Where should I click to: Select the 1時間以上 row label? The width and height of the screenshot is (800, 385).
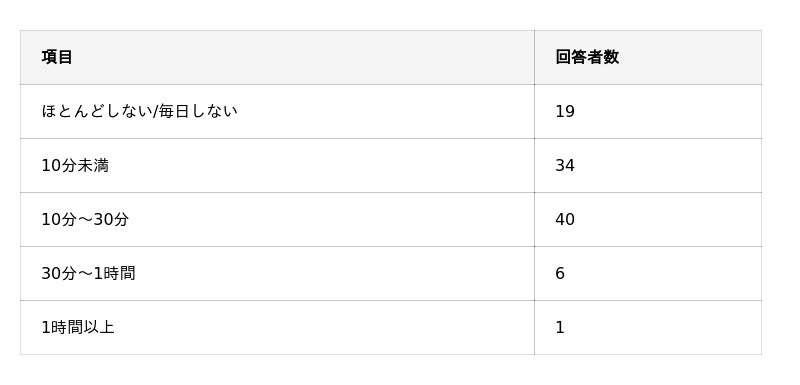coord(78,327)
